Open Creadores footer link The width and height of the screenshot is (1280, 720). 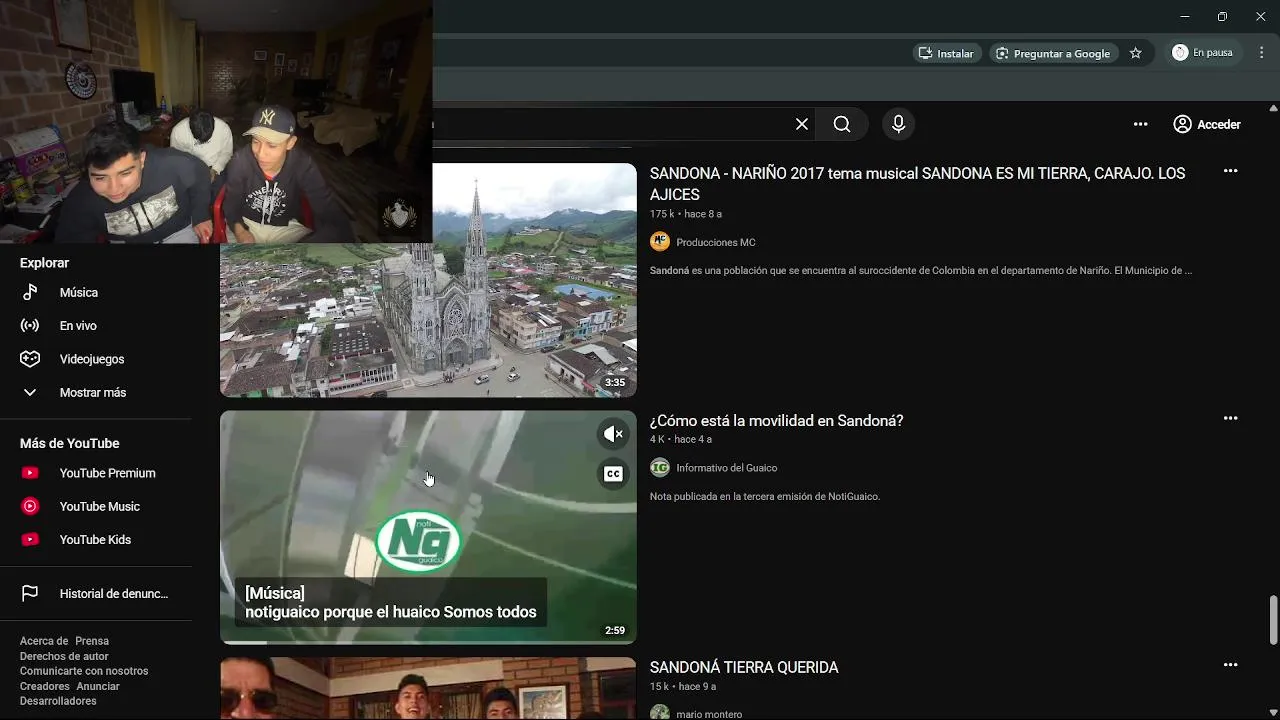[45, 686]
